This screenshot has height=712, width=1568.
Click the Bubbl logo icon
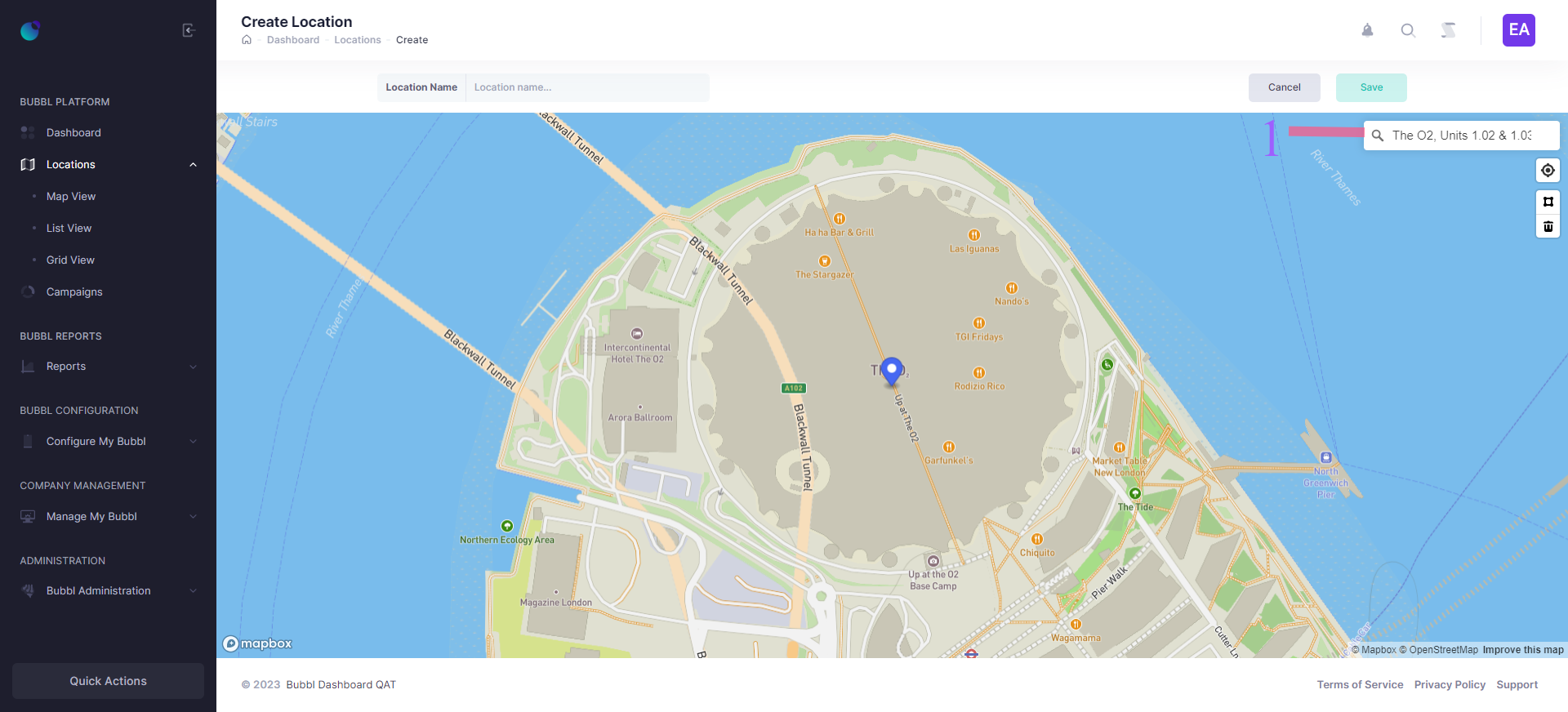pyautogui.click(x=30, y=31)
